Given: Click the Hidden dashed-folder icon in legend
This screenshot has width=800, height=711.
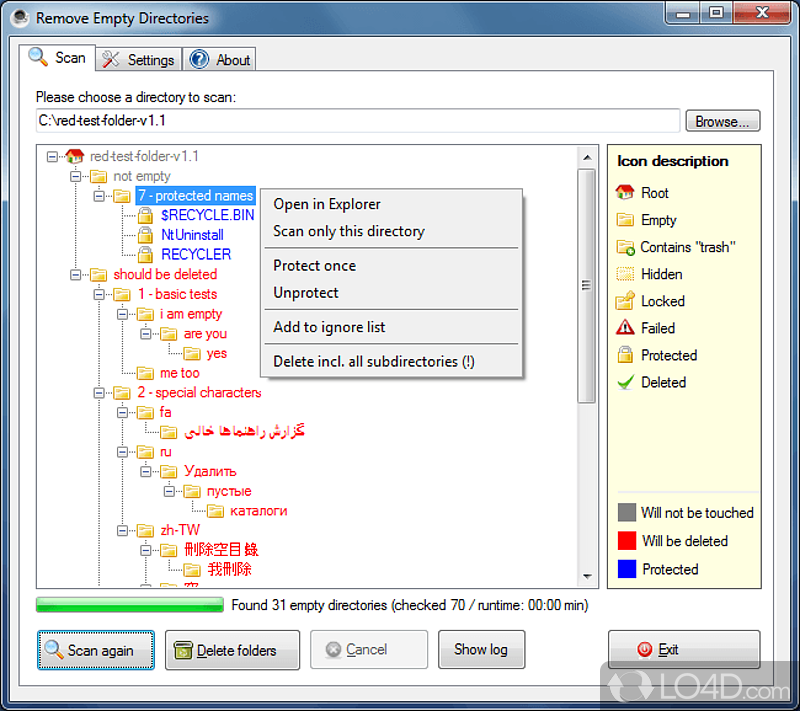Looking at the screenshot, I should click(623, 274).
